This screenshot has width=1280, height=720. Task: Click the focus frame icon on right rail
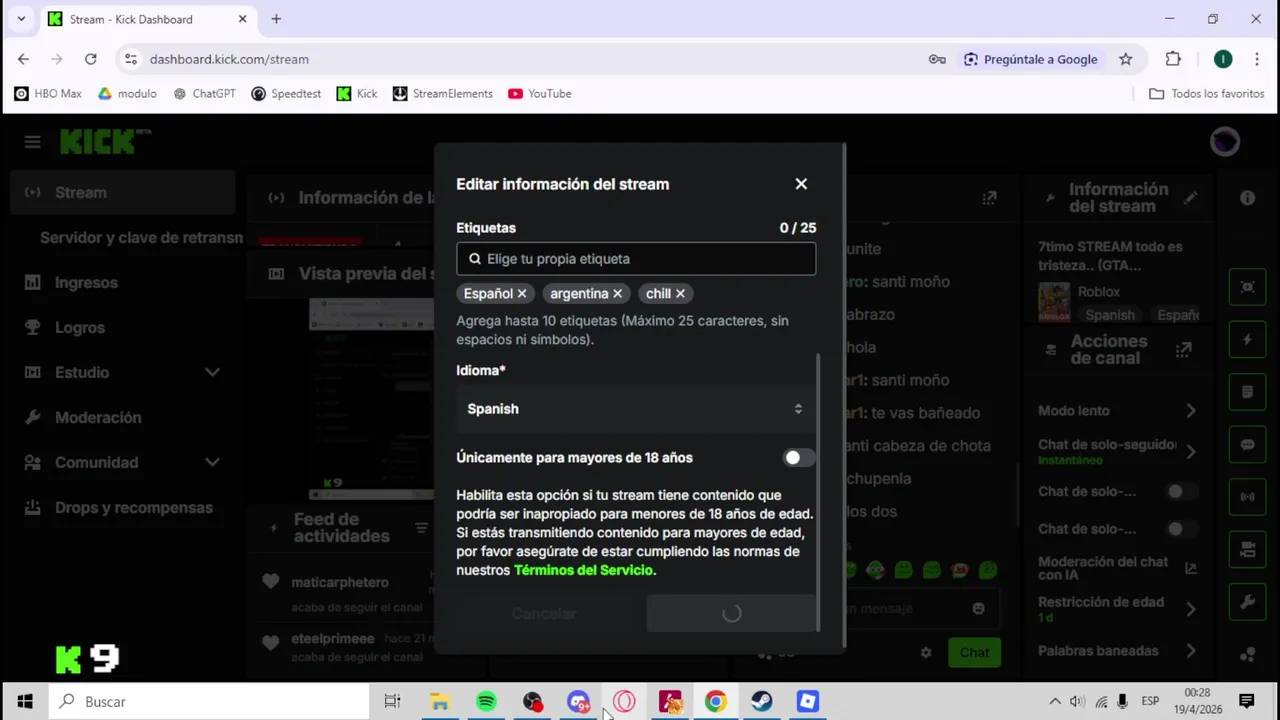[1247, 287]
